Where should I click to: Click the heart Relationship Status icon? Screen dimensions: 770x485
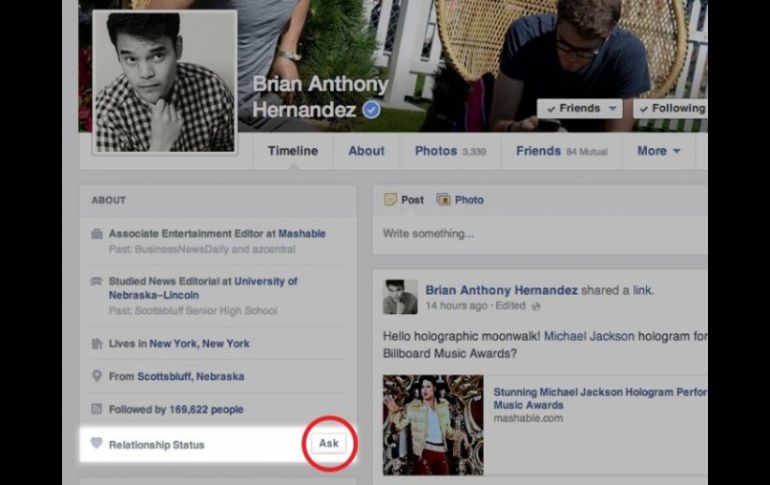click(x=97, y=444)
